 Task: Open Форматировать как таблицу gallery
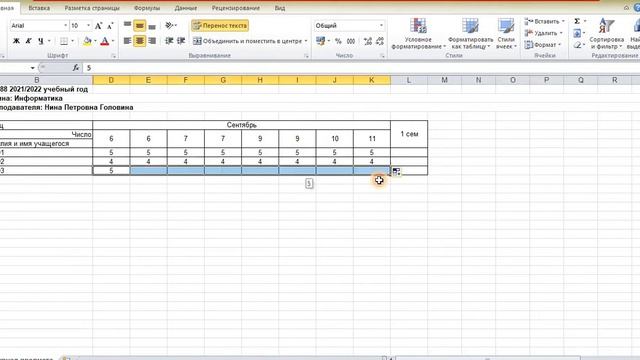(x=470, y=34)
